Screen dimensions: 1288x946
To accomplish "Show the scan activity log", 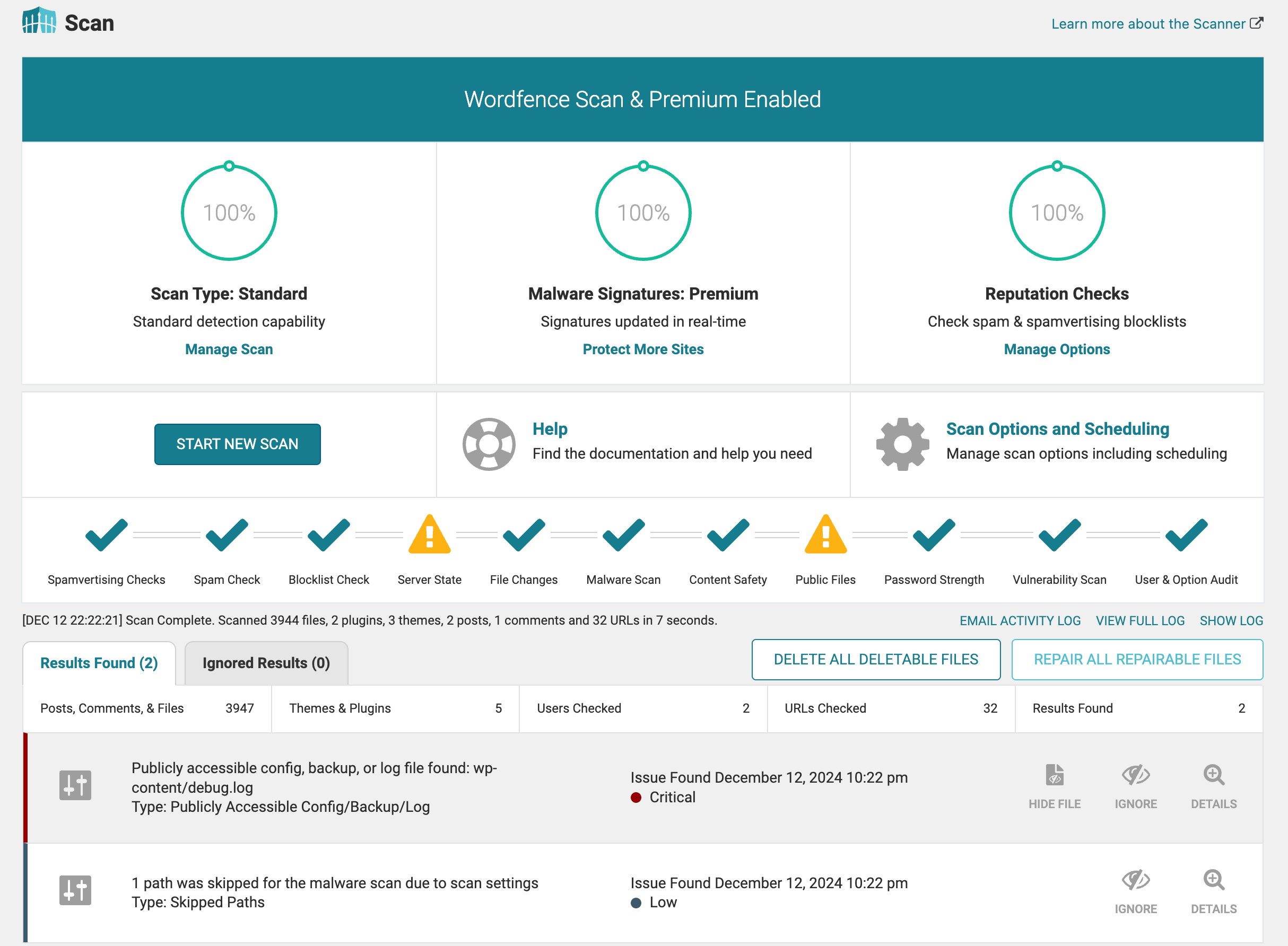I will (1231, 621).
